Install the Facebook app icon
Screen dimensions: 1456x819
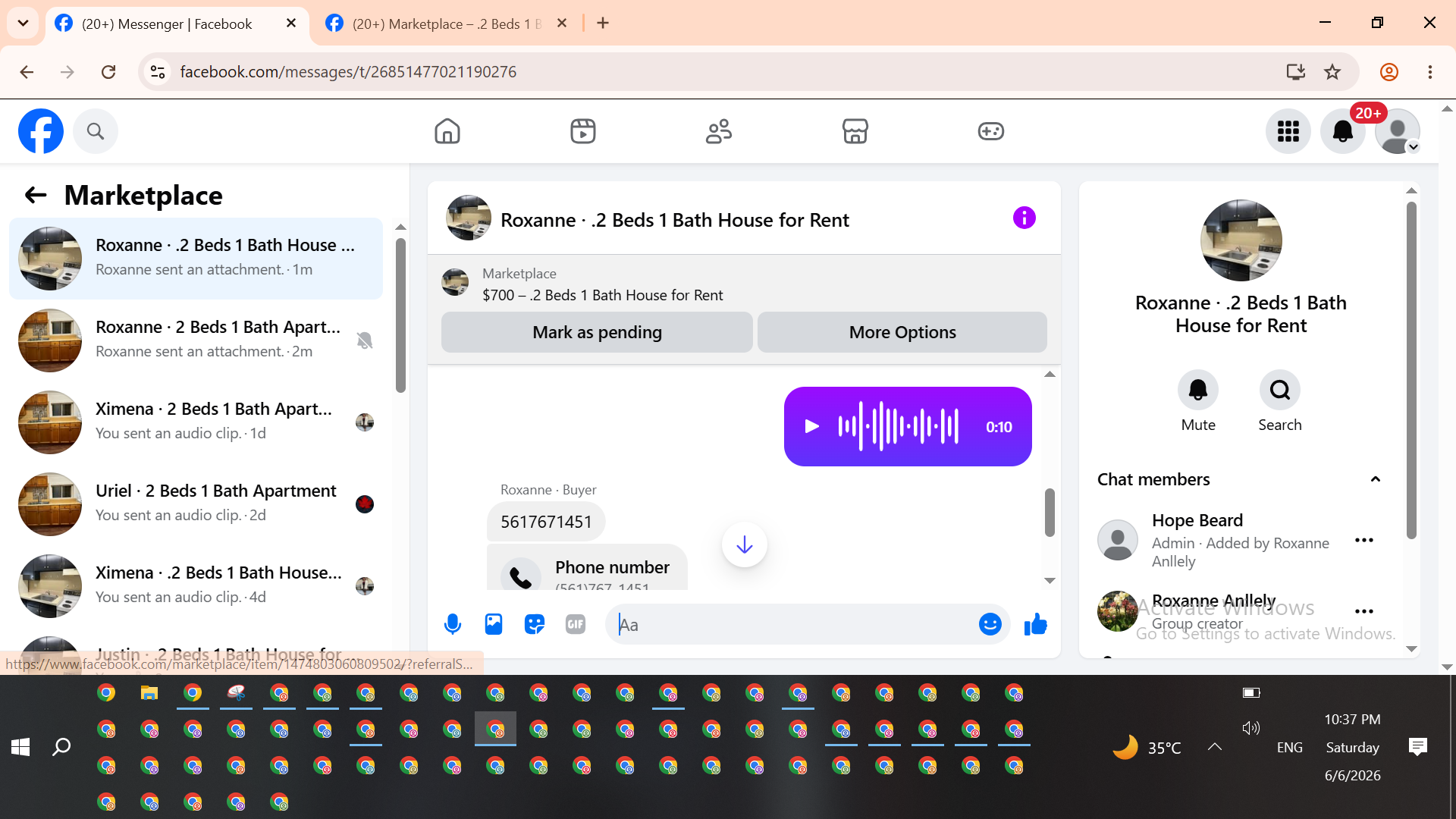[1296, 72]
